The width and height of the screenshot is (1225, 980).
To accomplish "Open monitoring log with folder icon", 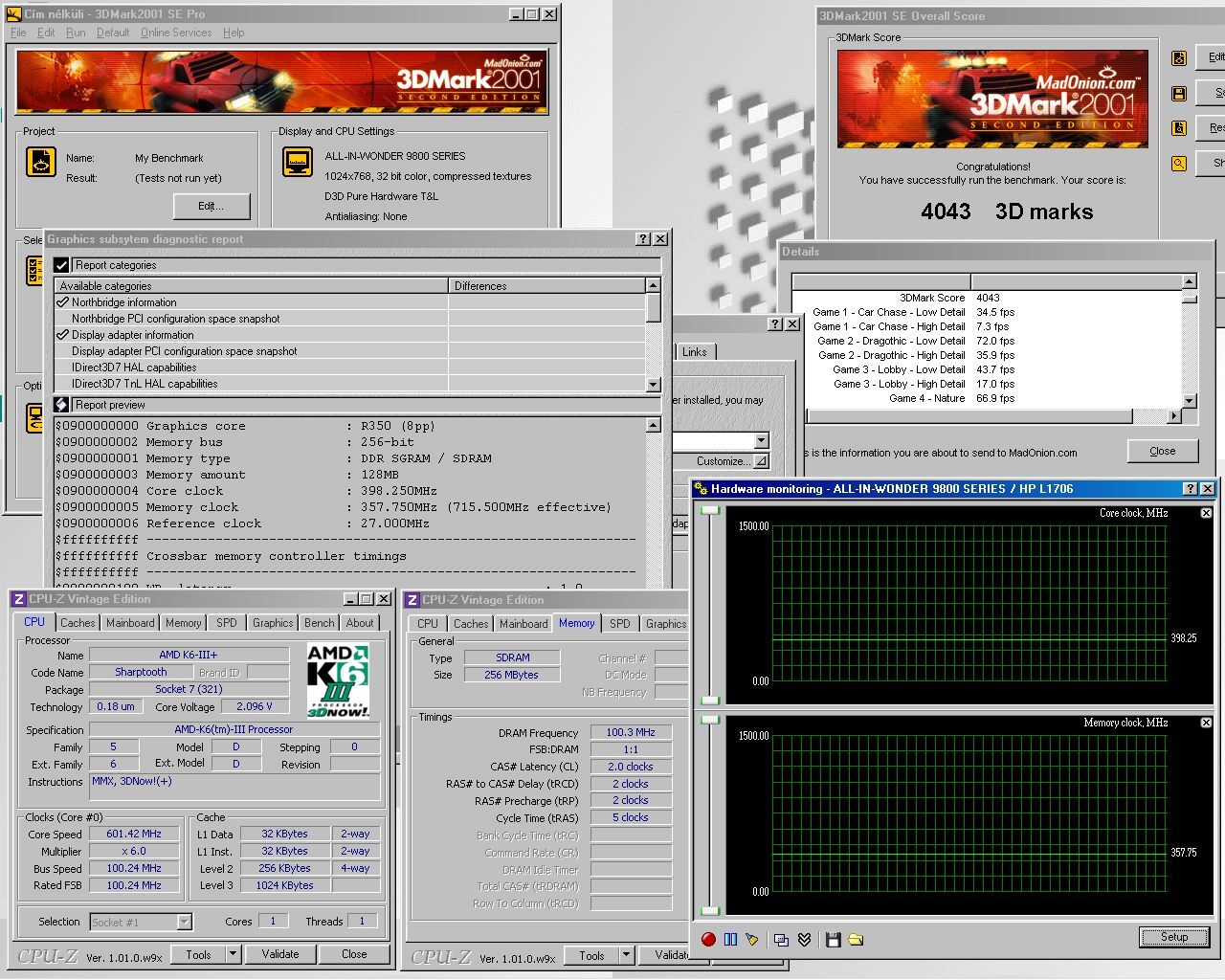I will [x=856, y=940].
